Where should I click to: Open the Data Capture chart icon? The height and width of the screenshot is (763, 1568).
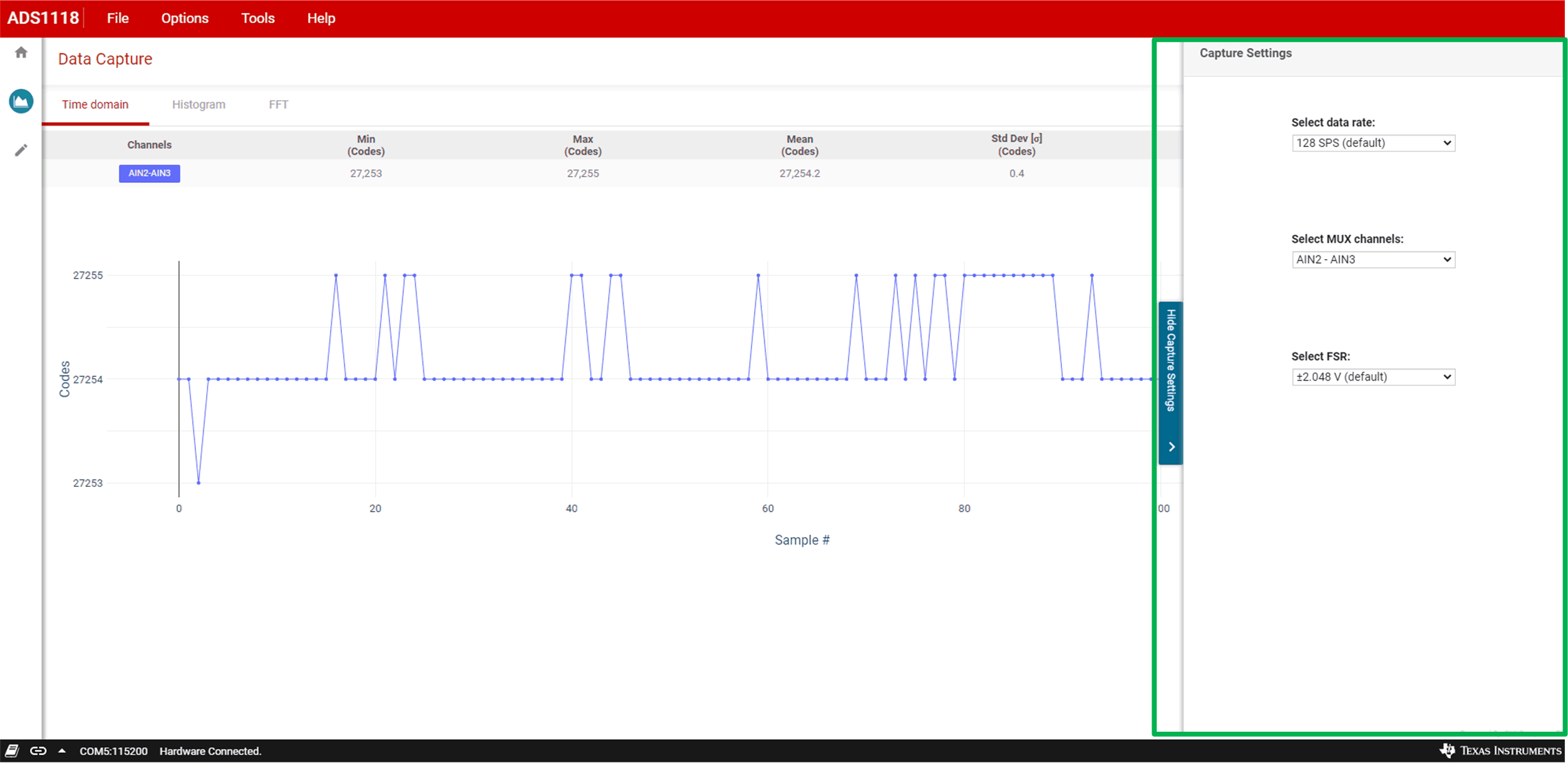pyautogui.click(x=21, y=101)
